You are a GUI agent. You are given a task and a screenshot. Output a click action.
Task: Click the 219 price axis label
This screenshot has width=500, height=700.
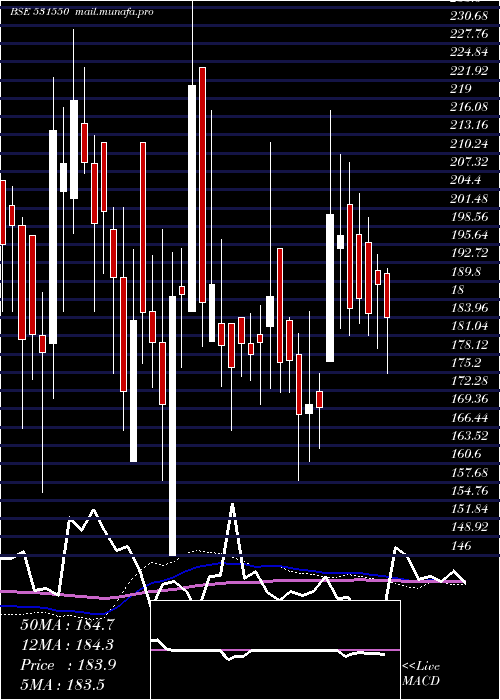coord(461,89)
